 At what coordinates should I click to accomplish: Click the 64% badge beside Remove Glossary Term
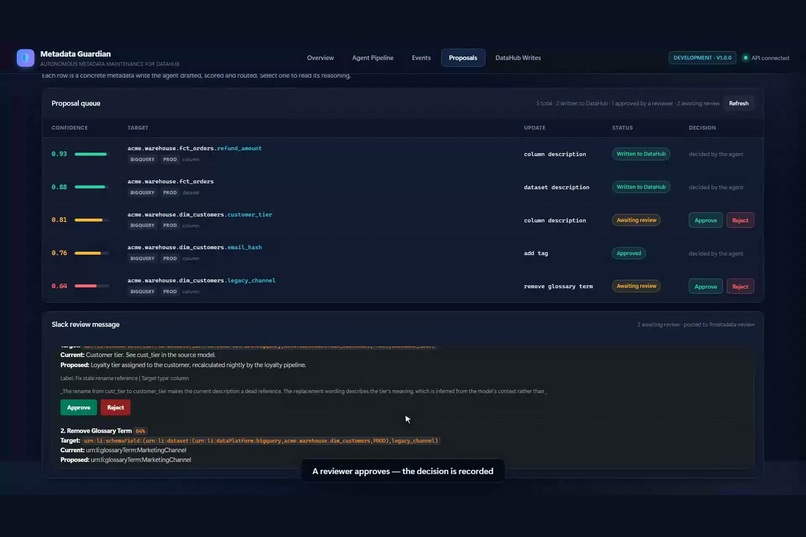coord(140,431)
